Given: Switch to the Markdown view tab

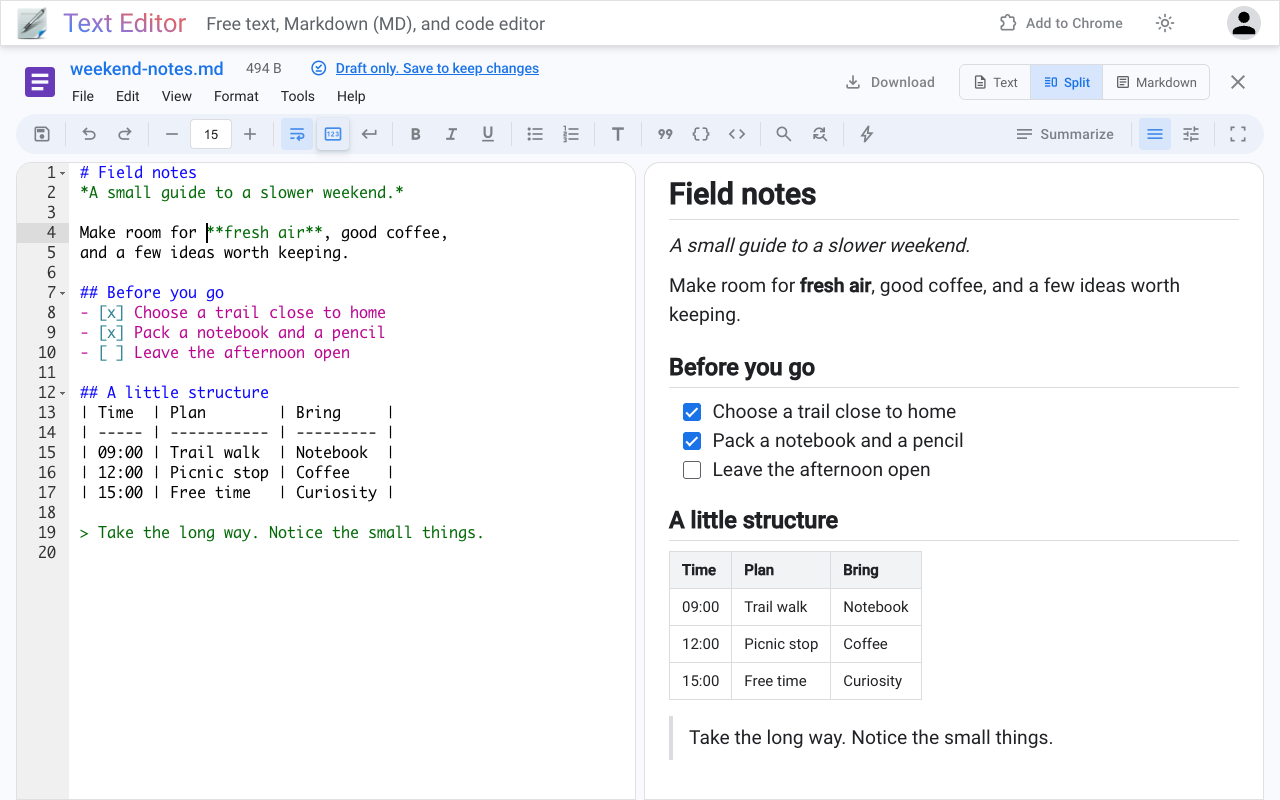Looking at the screenshot, I should tap(1156, 82).
